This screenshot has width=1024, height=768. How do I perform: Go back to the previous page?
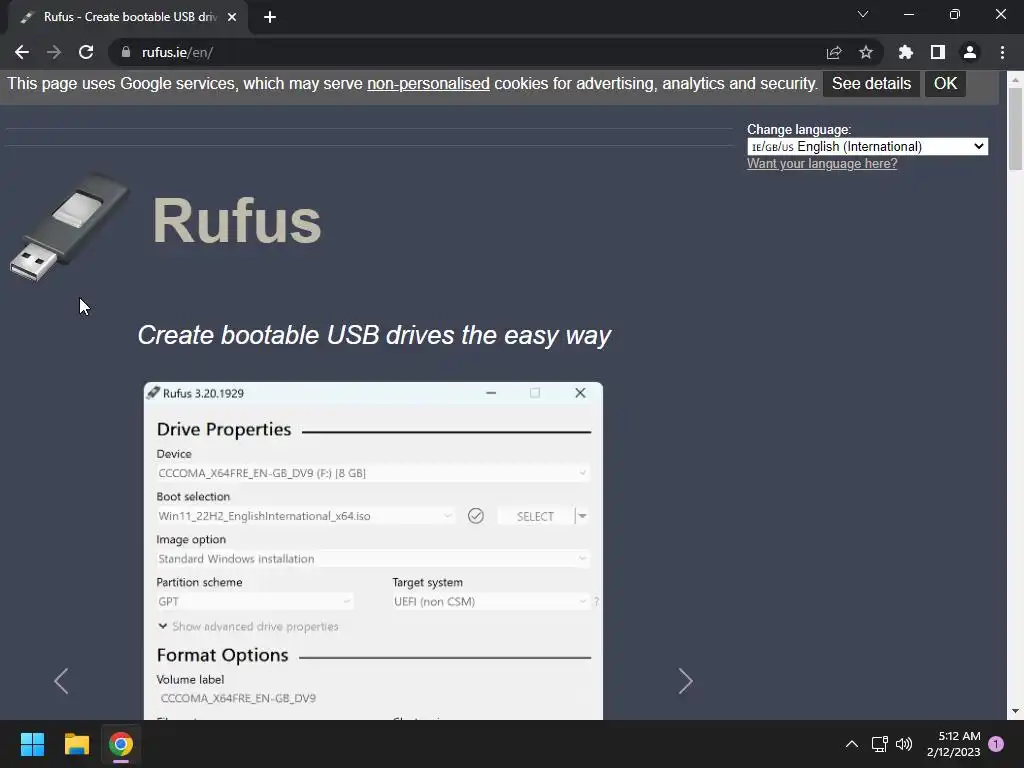pos(22,52)
